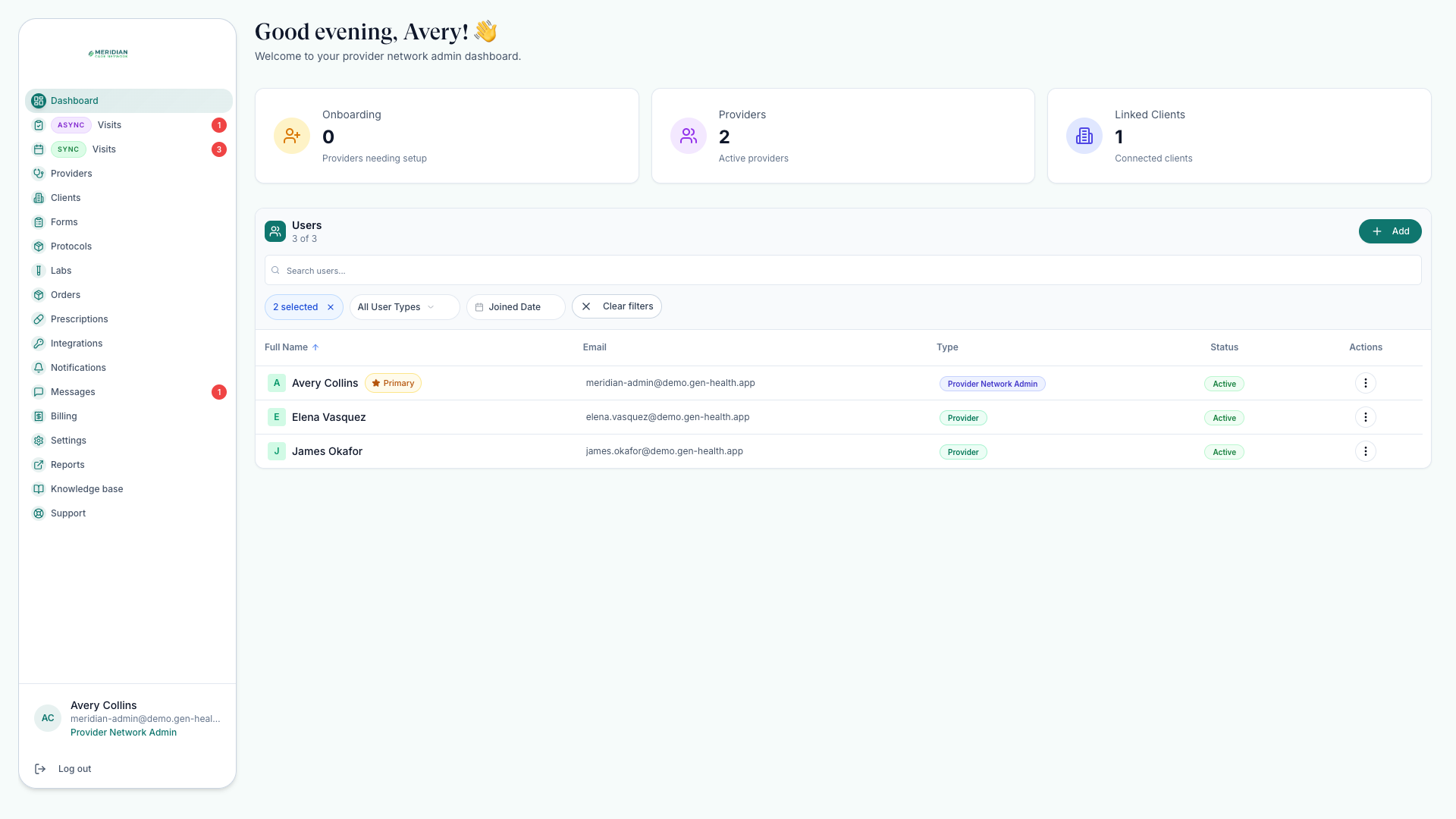Click the Clients building icon in sidebar
This screenshot has height=819, width=1456.
(39, 198)
